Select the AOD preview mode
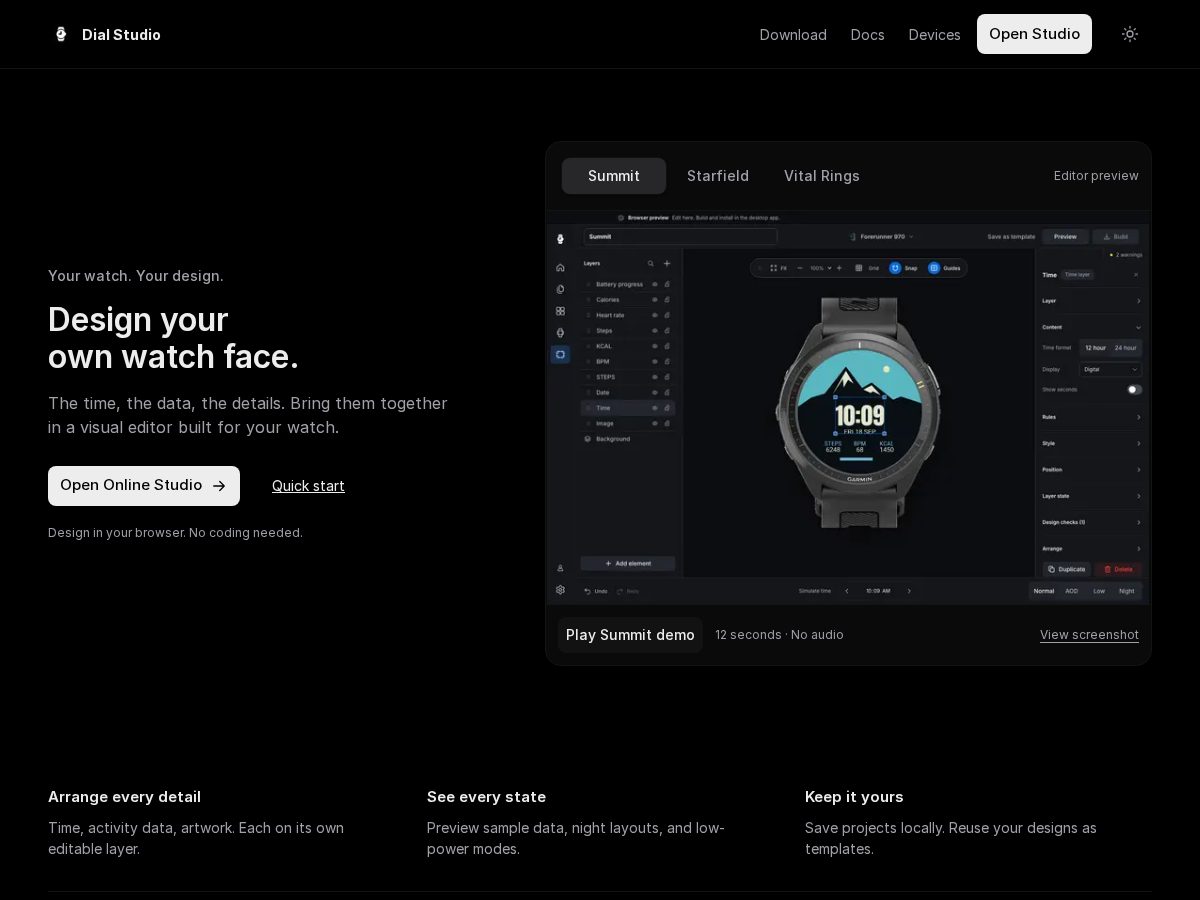Image resolution: width=1200 pixels, height=900 pixels. (1072, 591)
